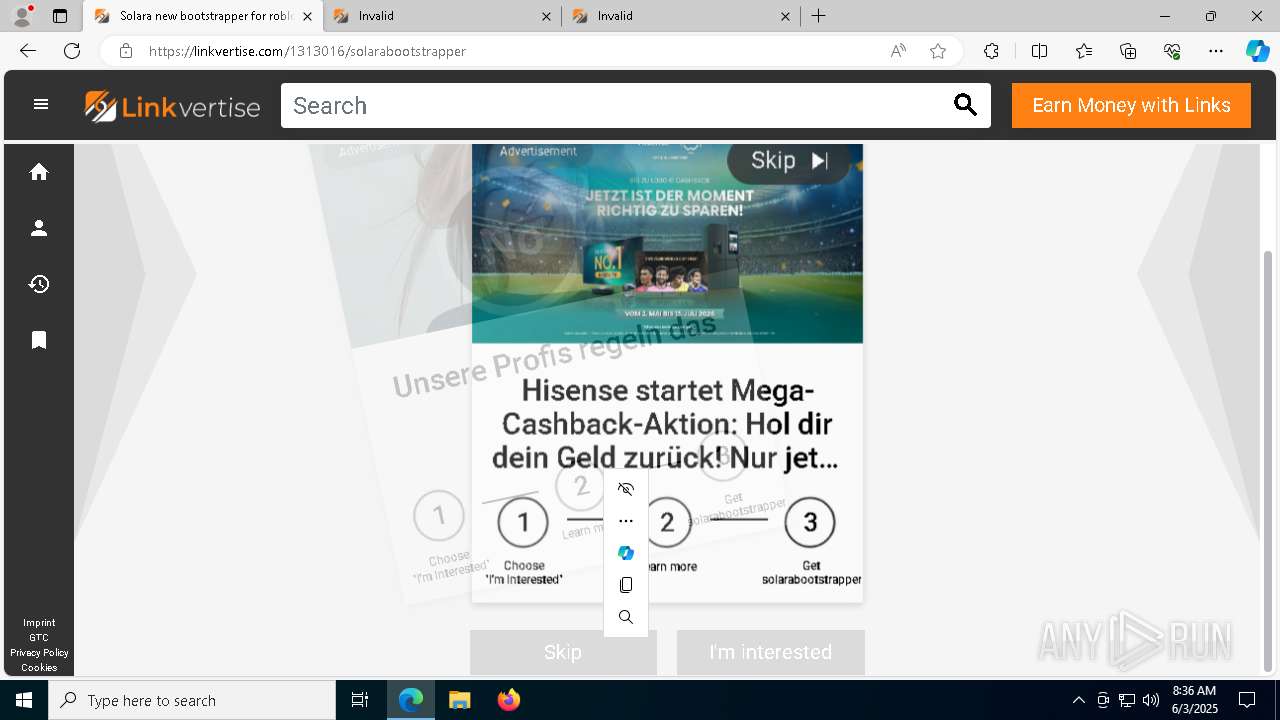Screen dimensions: 1280x720
Task: Open the Imprint link
Action: point(39,623)
